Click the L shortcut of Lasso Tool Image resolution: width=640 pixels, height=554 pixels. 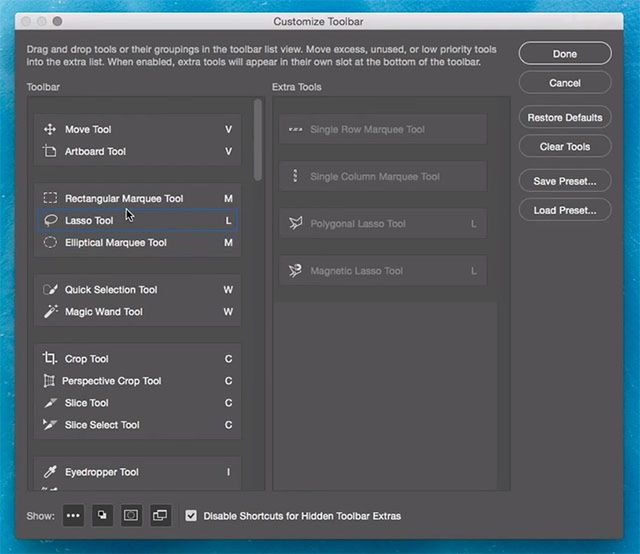(229, 220)
